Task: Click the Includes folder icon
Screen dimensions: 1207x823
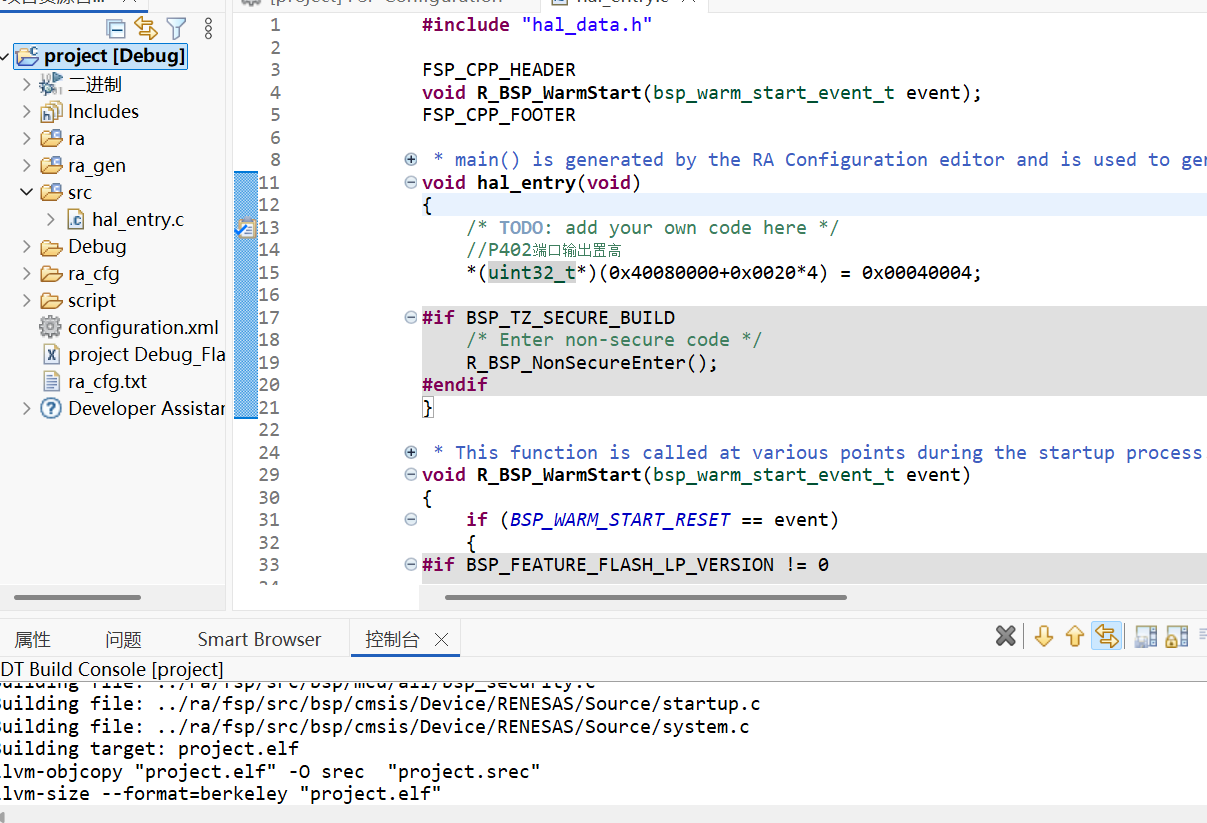Action: (50, 112)
